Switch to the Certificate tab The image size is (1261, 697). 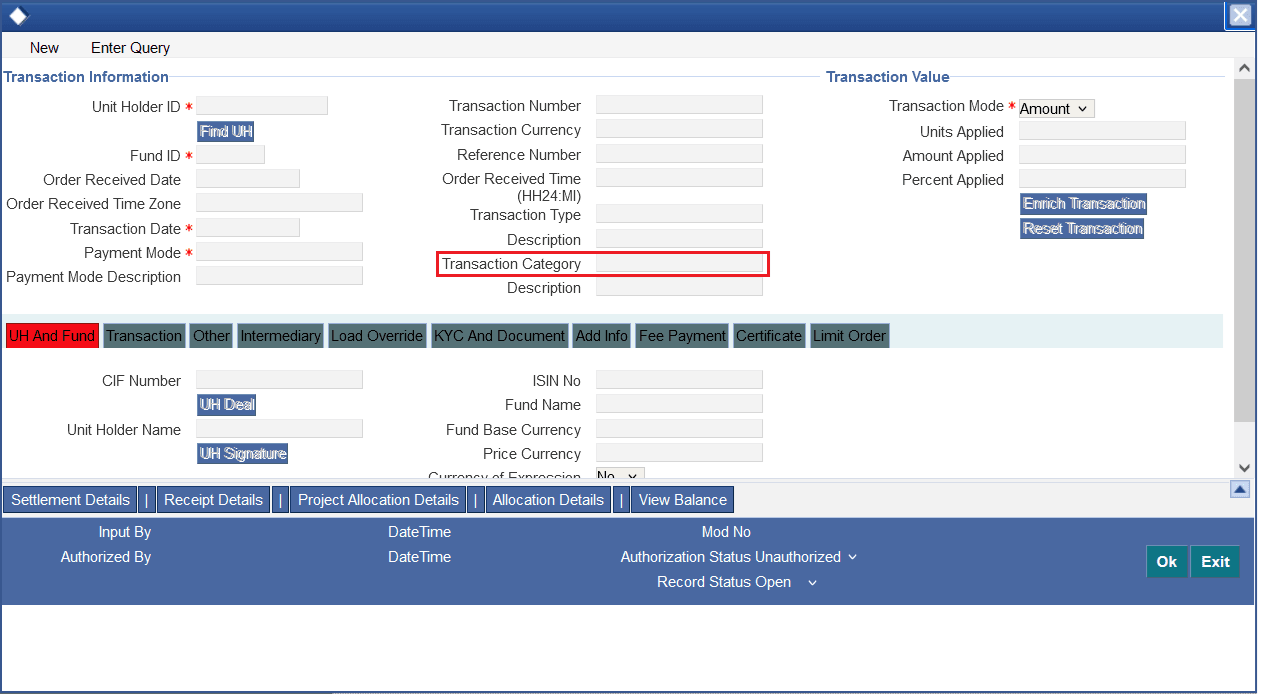pos(769,336)
